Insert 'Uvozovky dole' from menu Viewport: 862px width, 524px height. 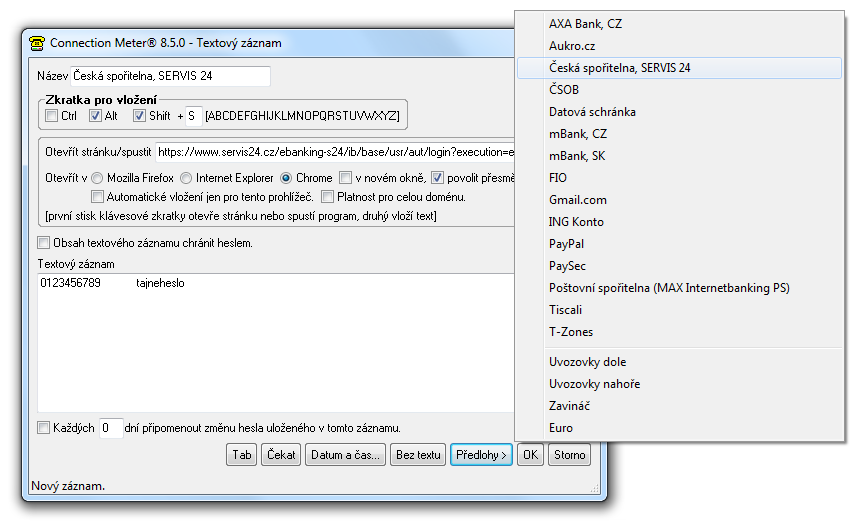[x=679, y=362]
